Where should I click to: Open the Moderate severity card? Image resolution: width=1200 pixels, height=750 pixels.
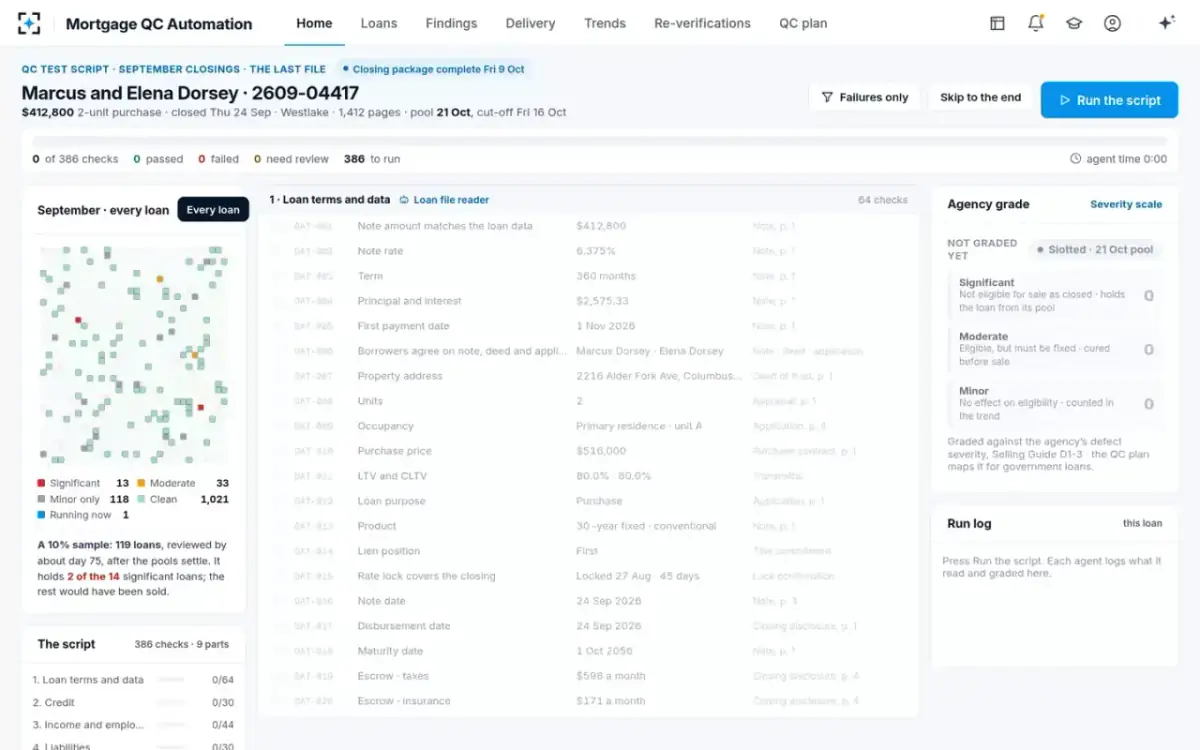(x=1055, y=349)
